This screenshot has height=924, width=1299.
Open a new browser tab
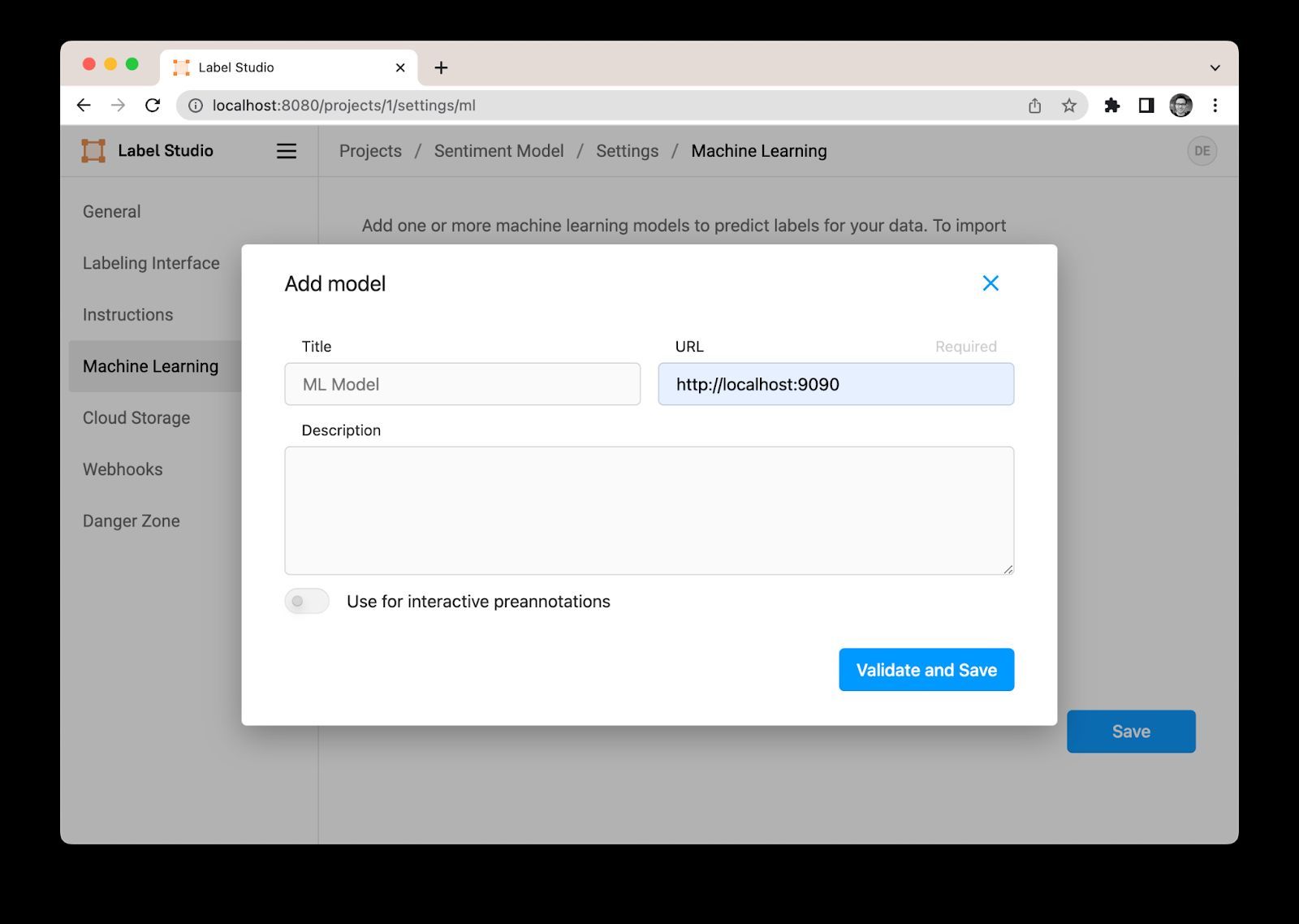click(441, 67)
